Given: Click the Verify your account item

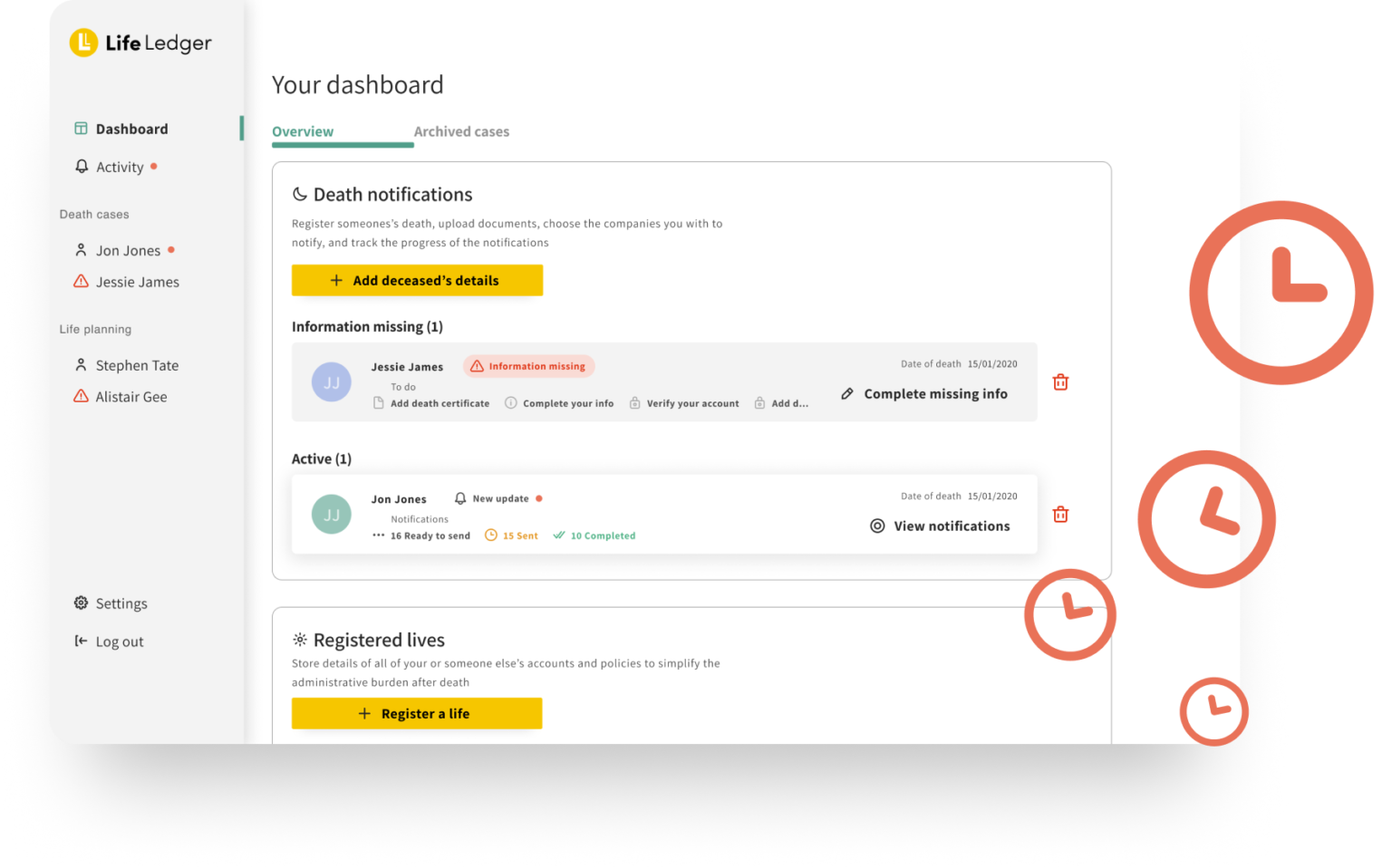Looking at the screenshot, I should tap(684, 402).
